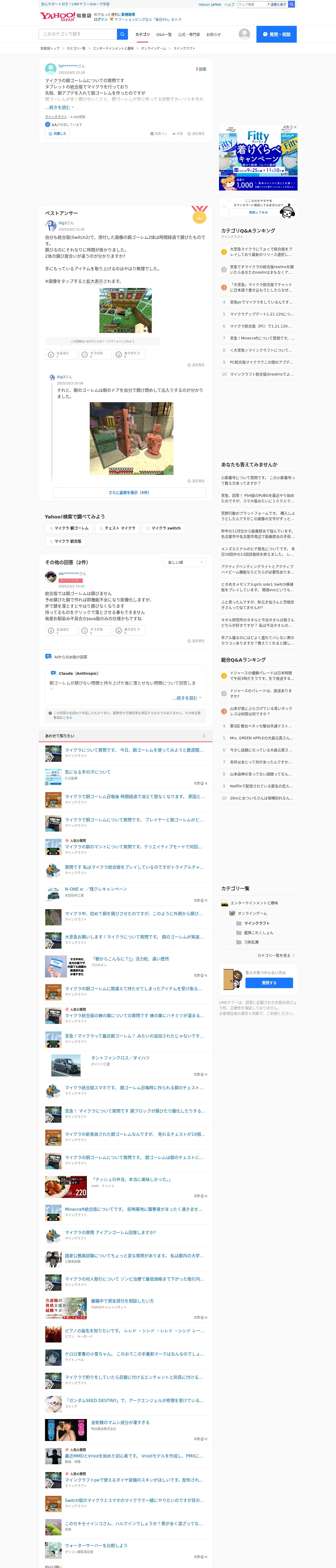Image resolution: width=336 pixels, height=1568 pixels.
Task: Open the 新しい順 sort dropdown
Action: 185,562
